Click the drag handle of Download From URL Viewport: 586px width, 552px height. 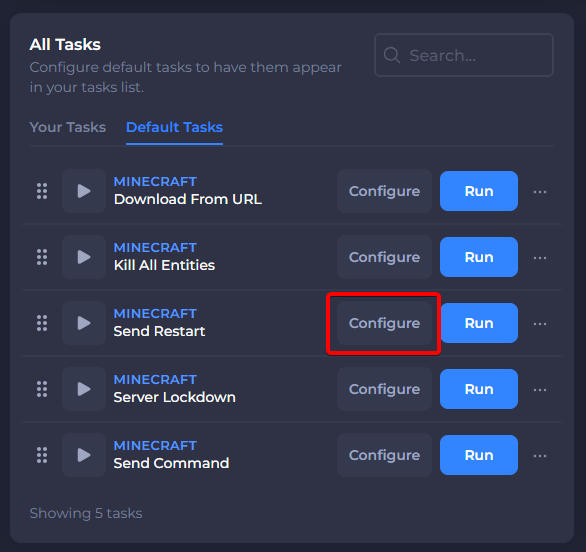tap(42, 191)
